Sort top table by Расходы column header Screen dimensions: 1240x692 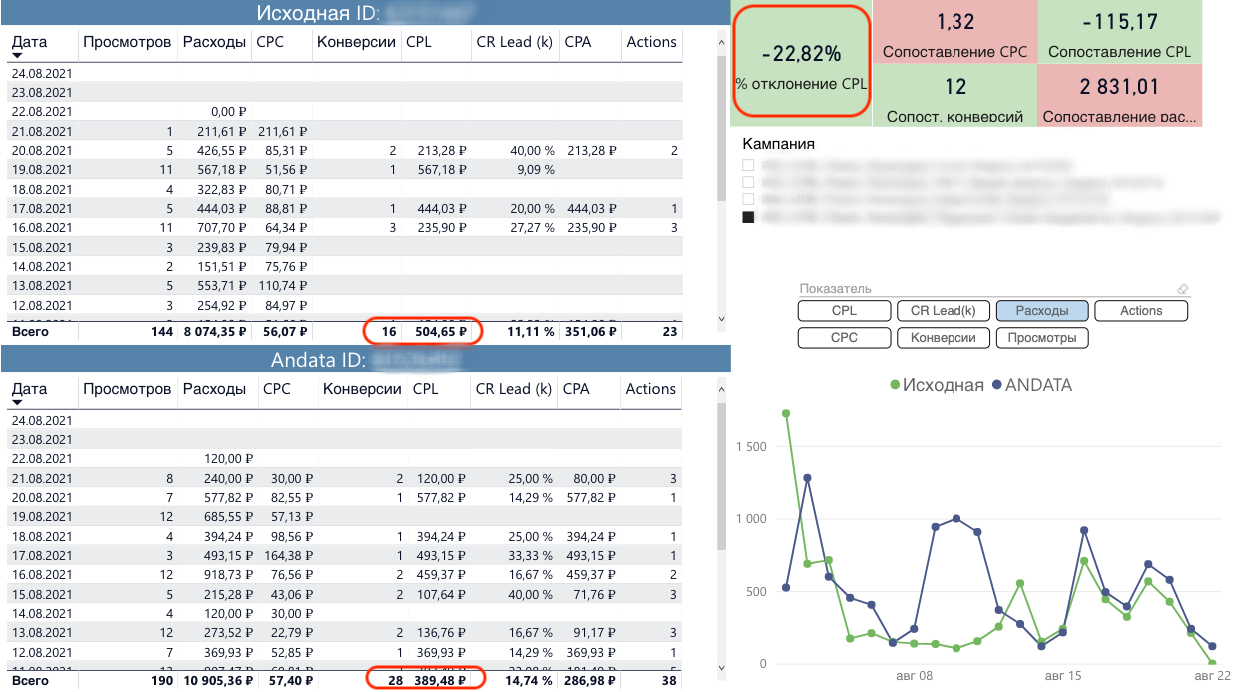214,42
